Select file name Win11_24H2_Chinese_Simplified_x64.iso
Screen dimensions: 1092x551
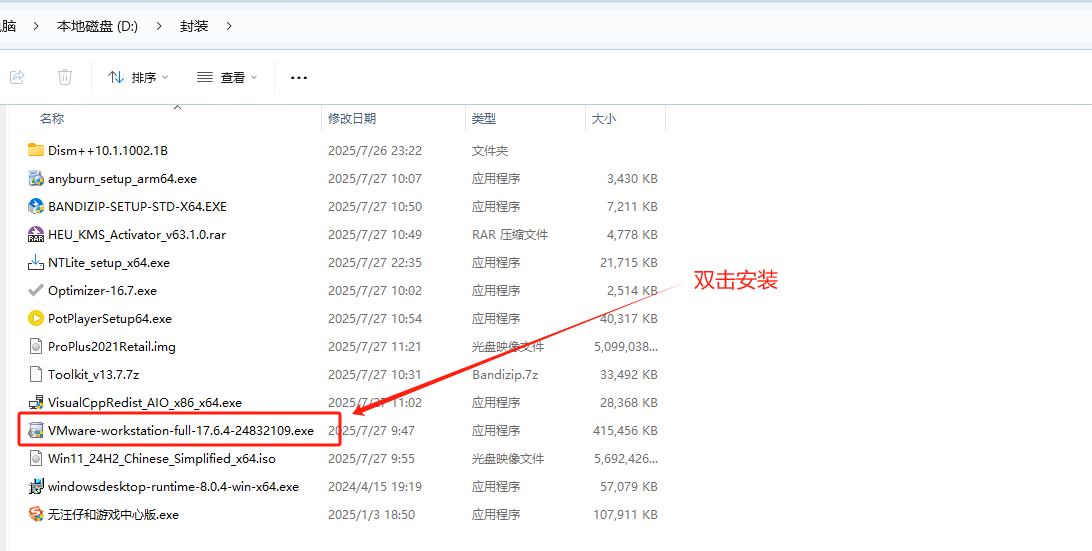[x=162, y=458]
